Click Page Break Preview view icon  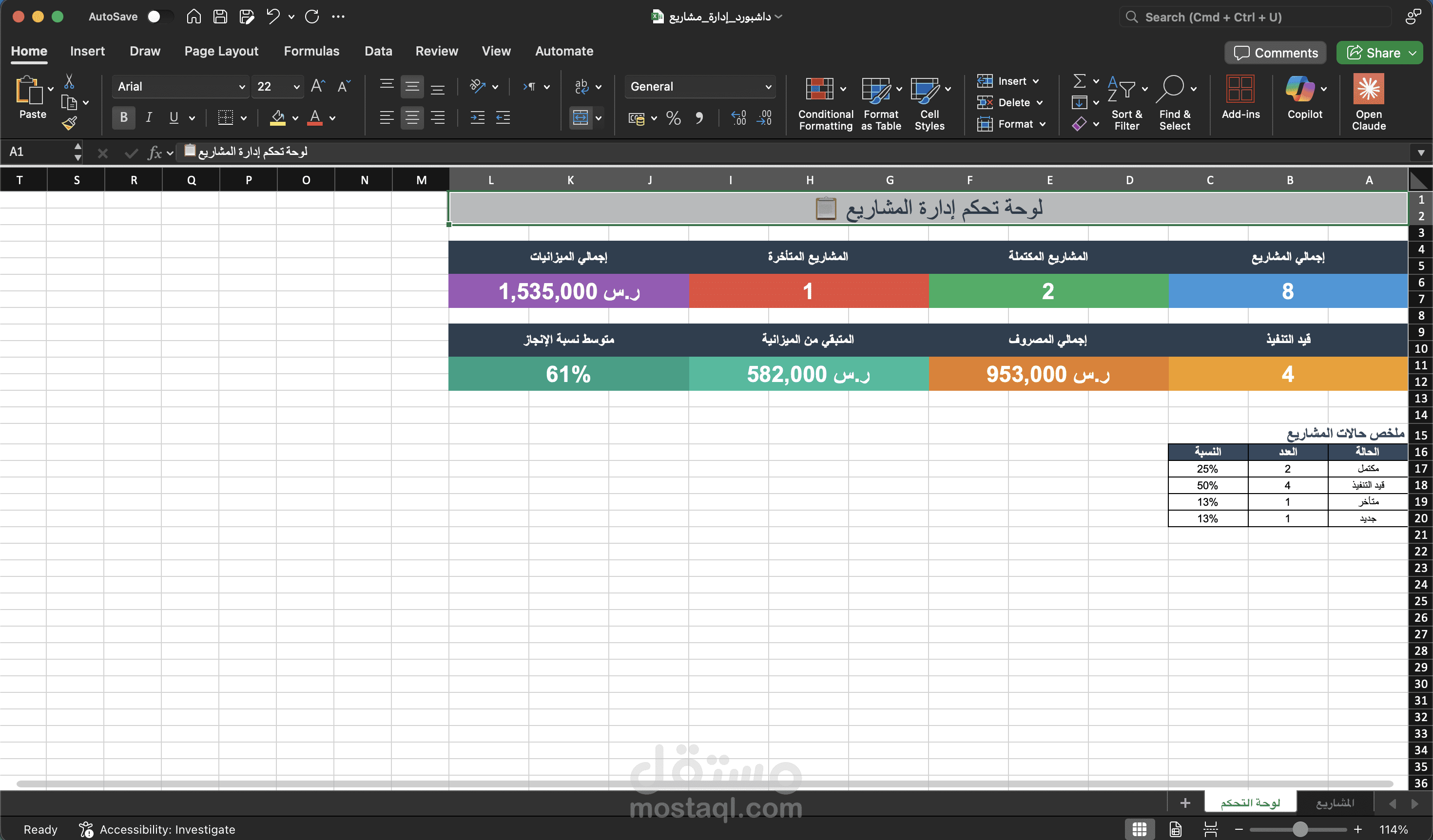1211,829
